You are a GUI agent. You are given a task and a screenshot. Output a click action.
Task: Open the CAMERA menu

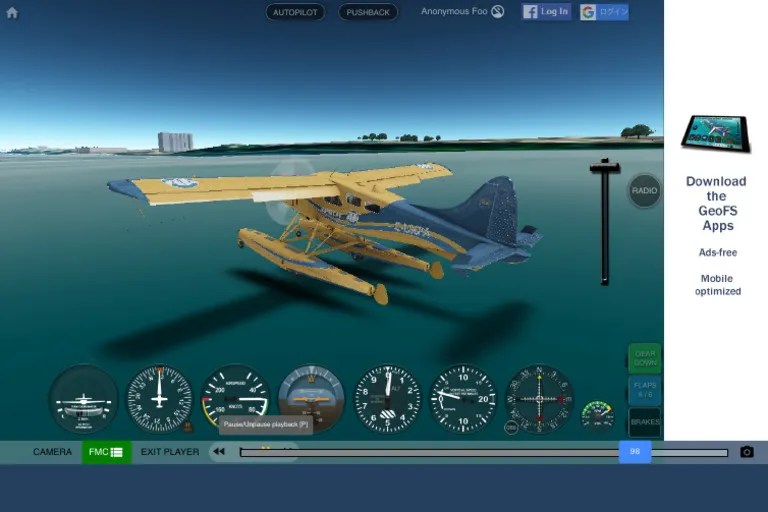tap(52, 452)
